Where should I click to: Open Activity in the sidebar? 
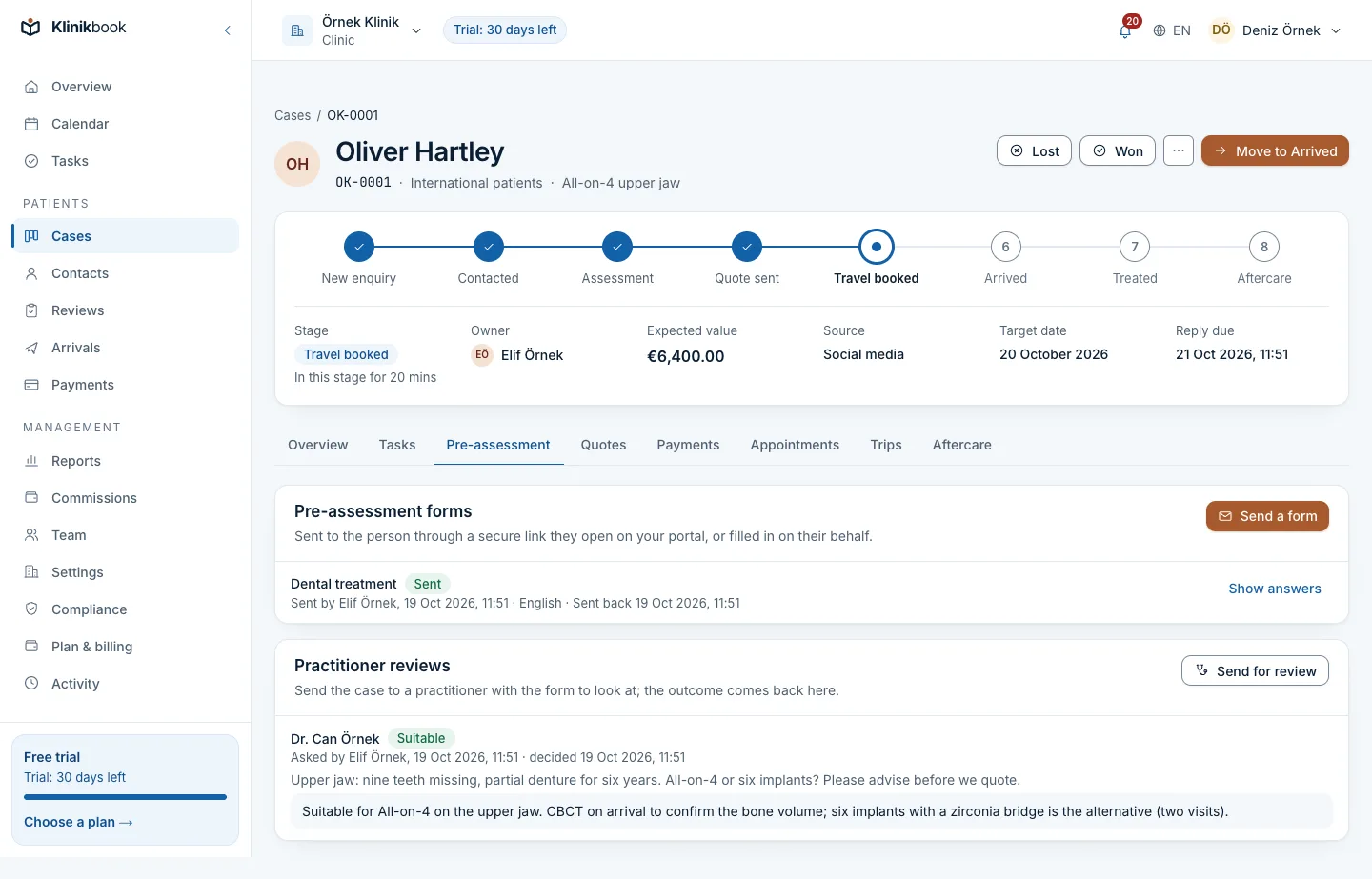click(125, 684)
